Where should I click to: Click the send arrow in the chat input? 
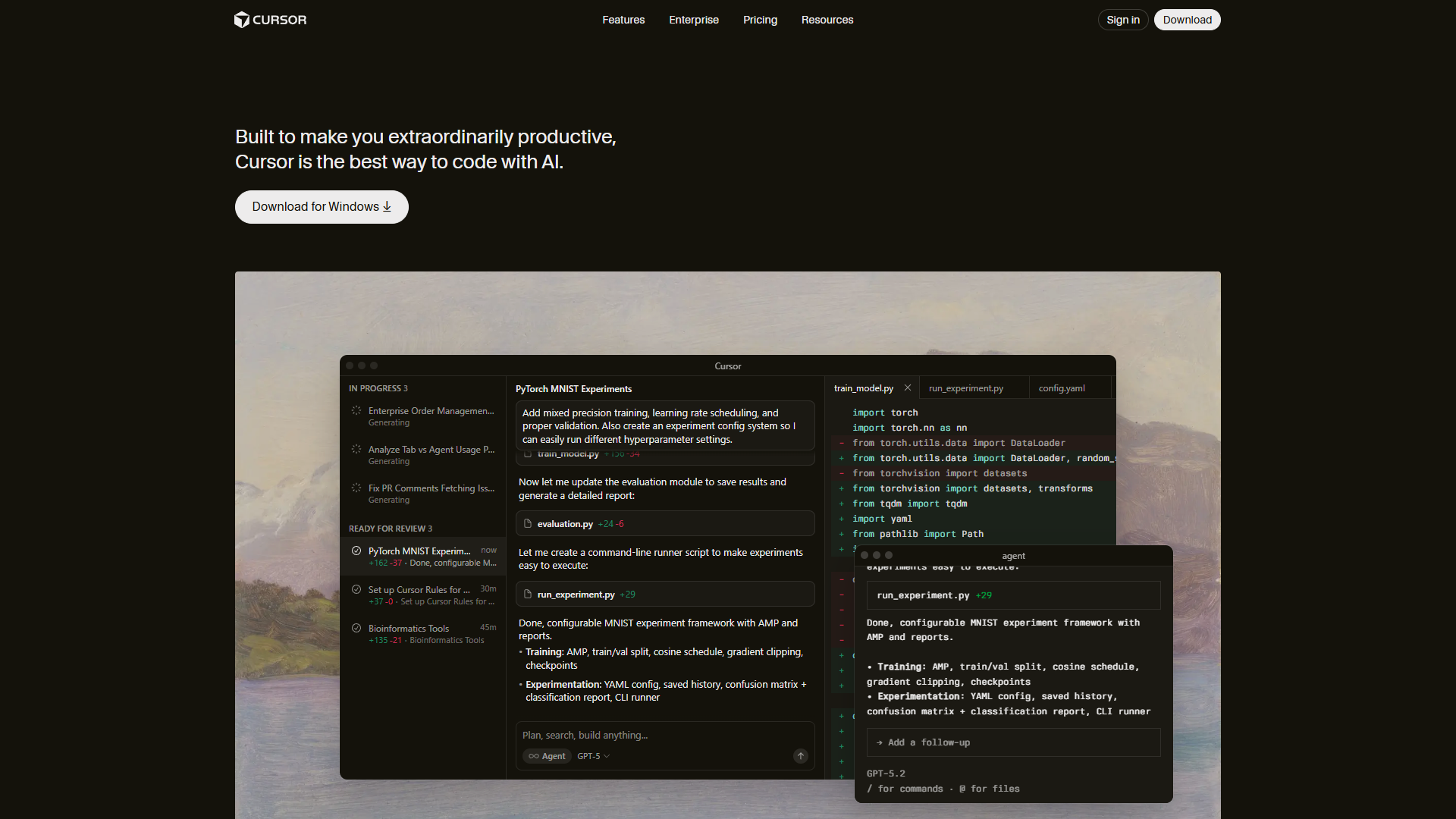(800, 756)
